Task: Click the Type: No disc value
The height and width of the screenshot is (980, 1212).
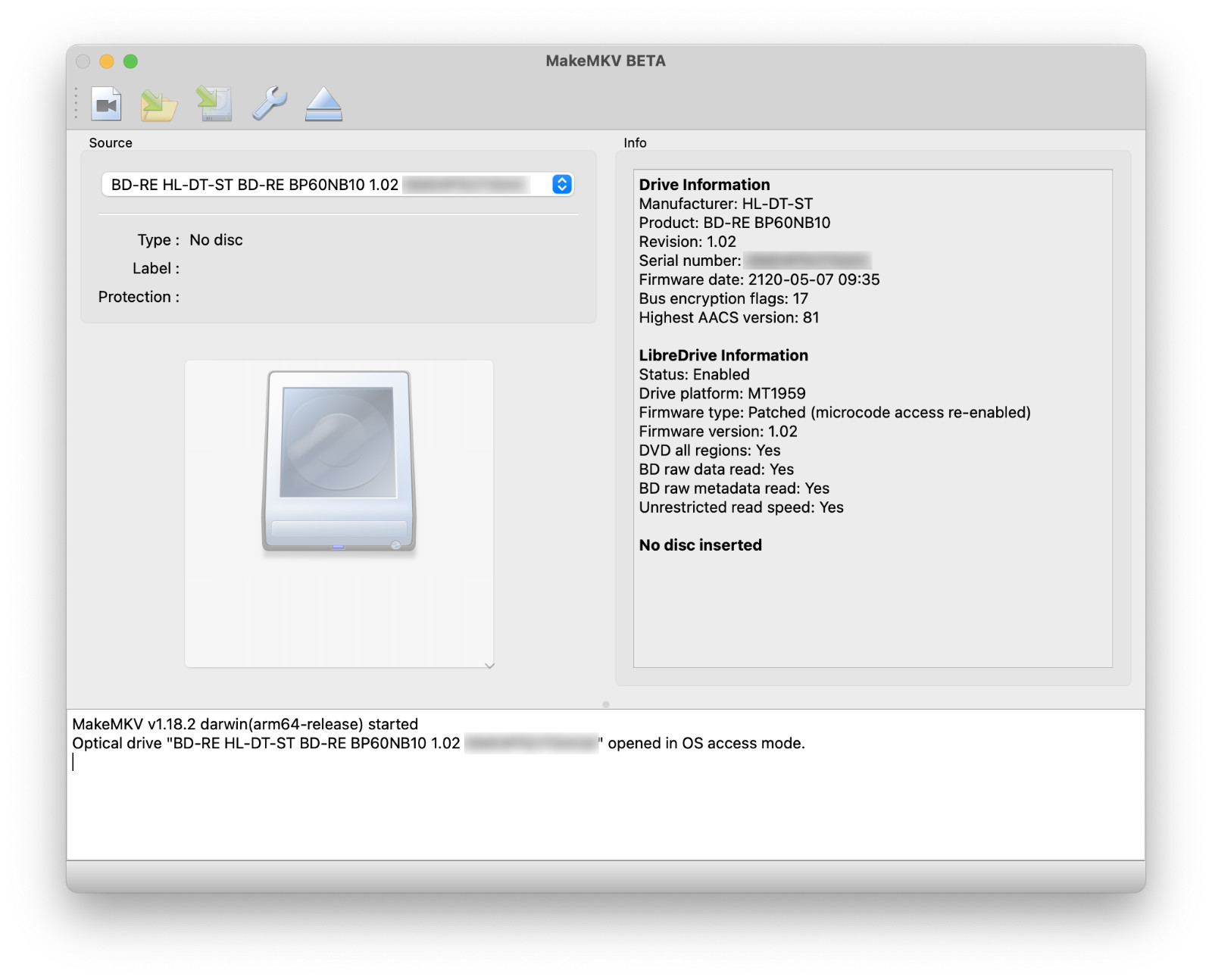Action: (x=216, y=240)
